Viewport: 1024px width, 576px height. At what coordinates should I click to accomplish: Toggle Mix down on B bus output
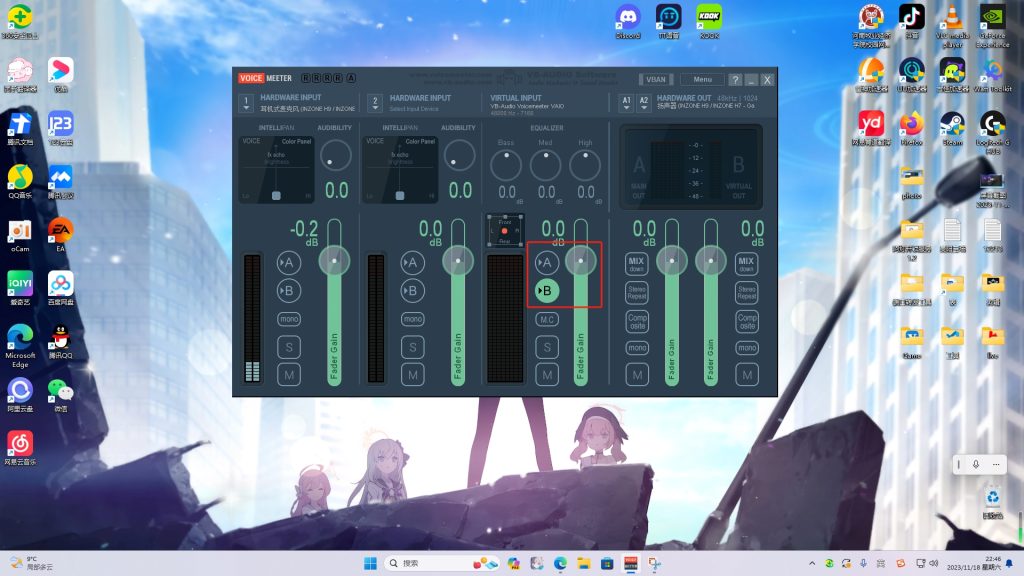point(746,264)
